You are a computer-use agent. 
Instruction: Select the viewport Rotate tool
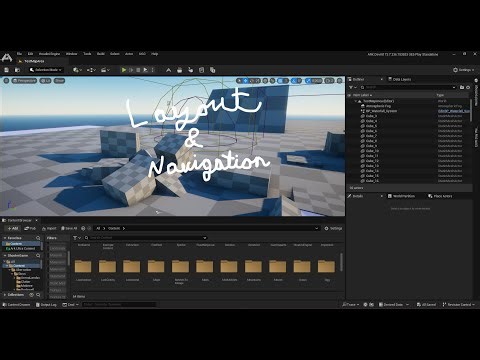click(251, 81)
